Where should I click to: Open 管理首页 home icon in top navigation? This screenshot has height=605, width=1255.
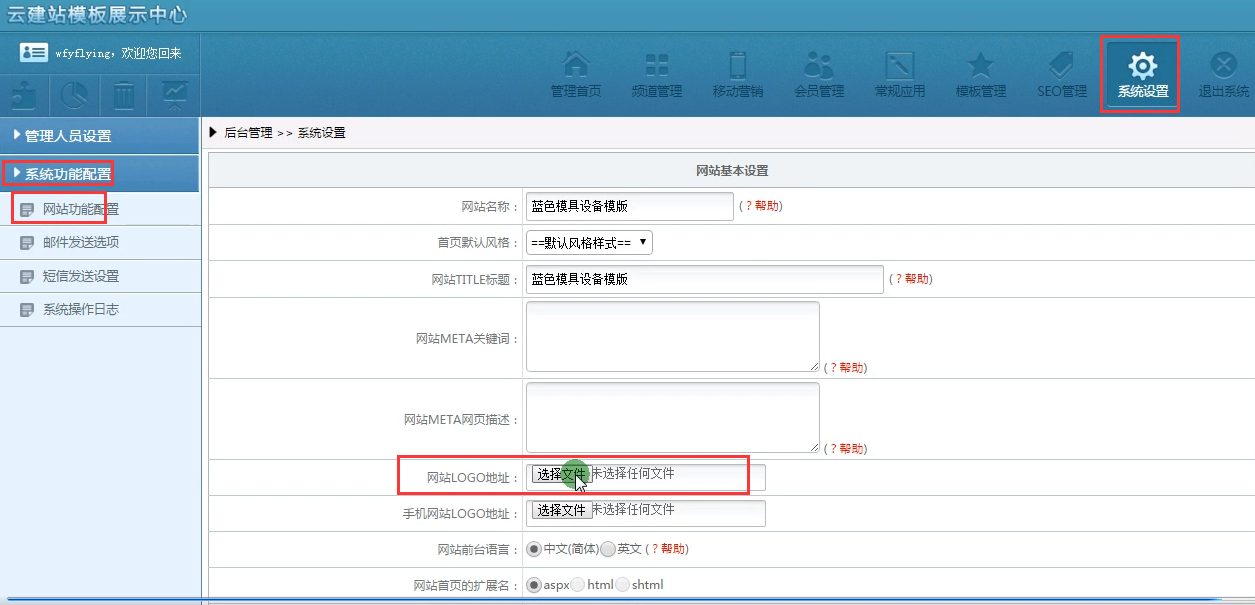tap(576, 66)
